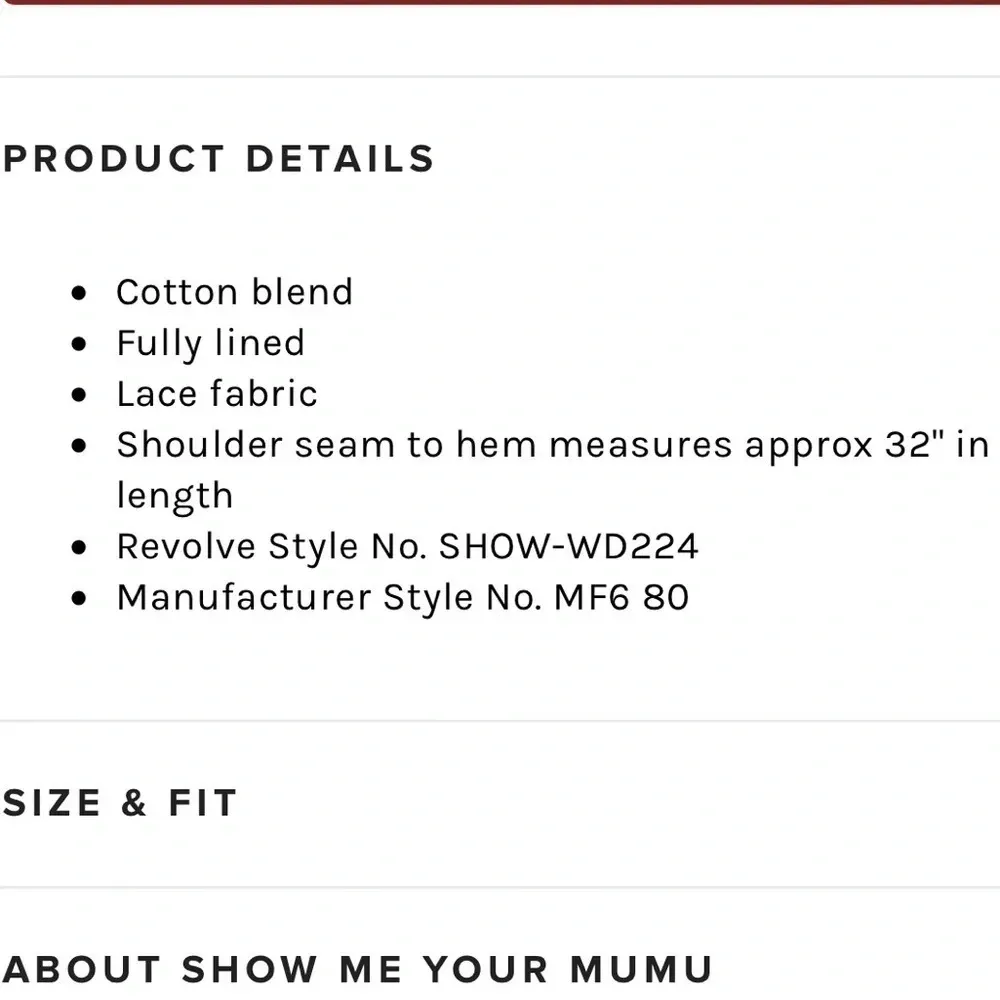Click the "Lace fabric" detail text

(x=217, y=394)
